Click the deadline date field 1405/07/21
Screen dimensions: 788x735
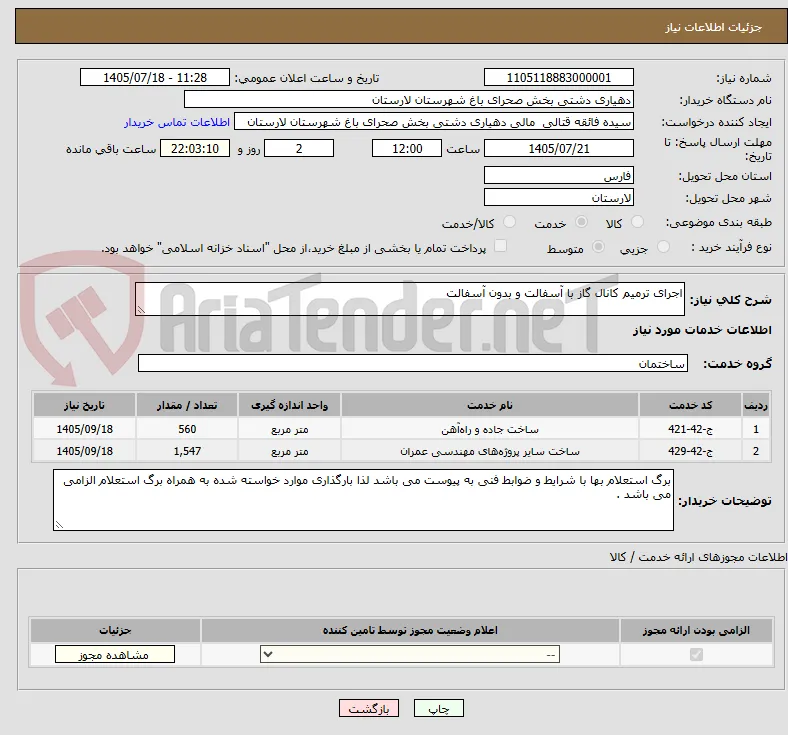coord(558,148)
